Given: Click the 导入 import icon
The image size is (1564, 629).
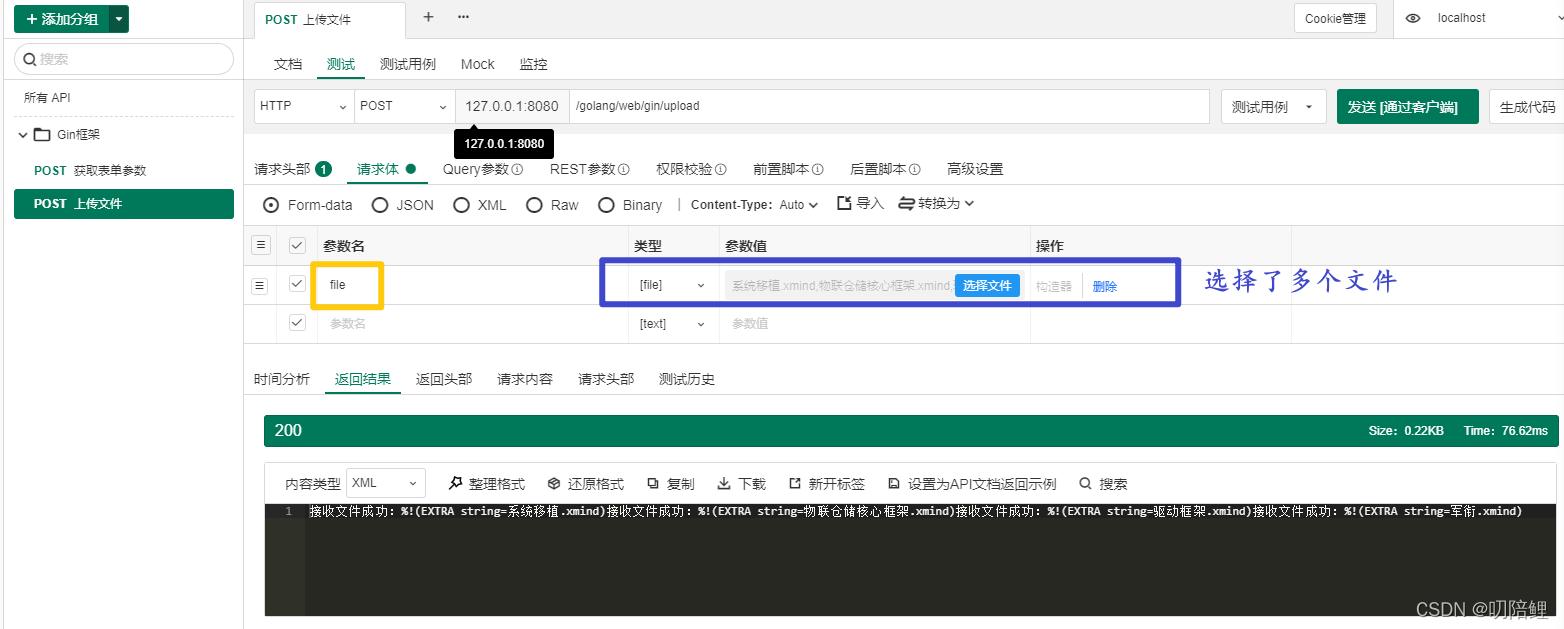Looking at the screenshot, I should click(x=844, y=203).
